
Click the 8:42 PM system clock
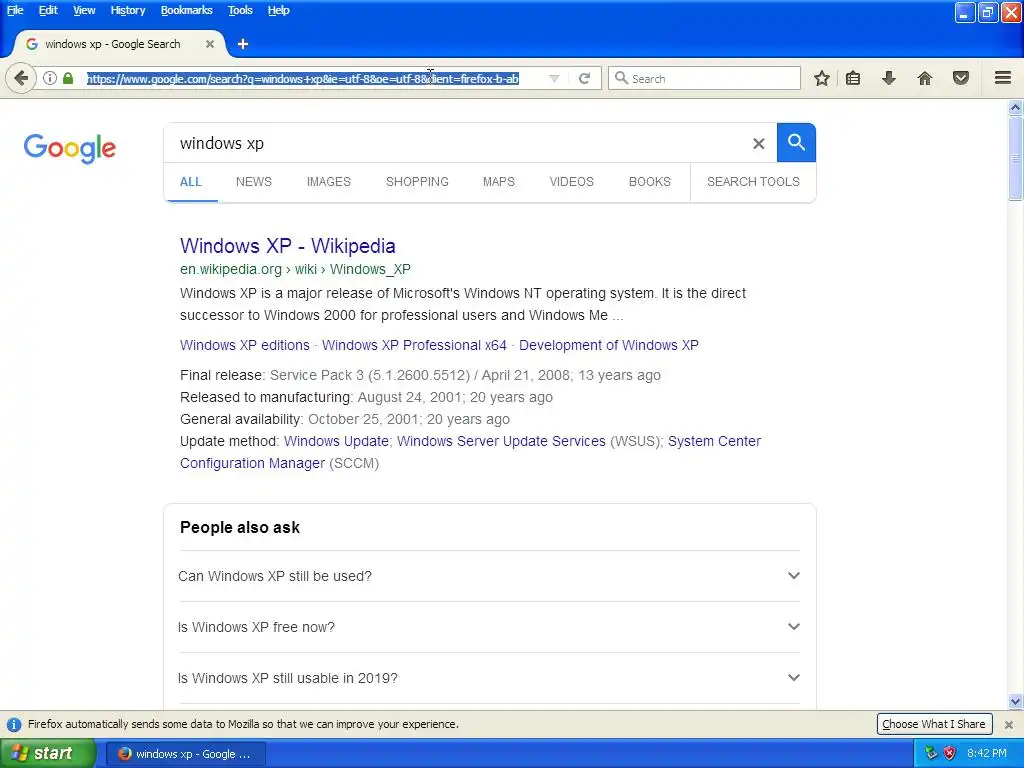pos(987,753)
